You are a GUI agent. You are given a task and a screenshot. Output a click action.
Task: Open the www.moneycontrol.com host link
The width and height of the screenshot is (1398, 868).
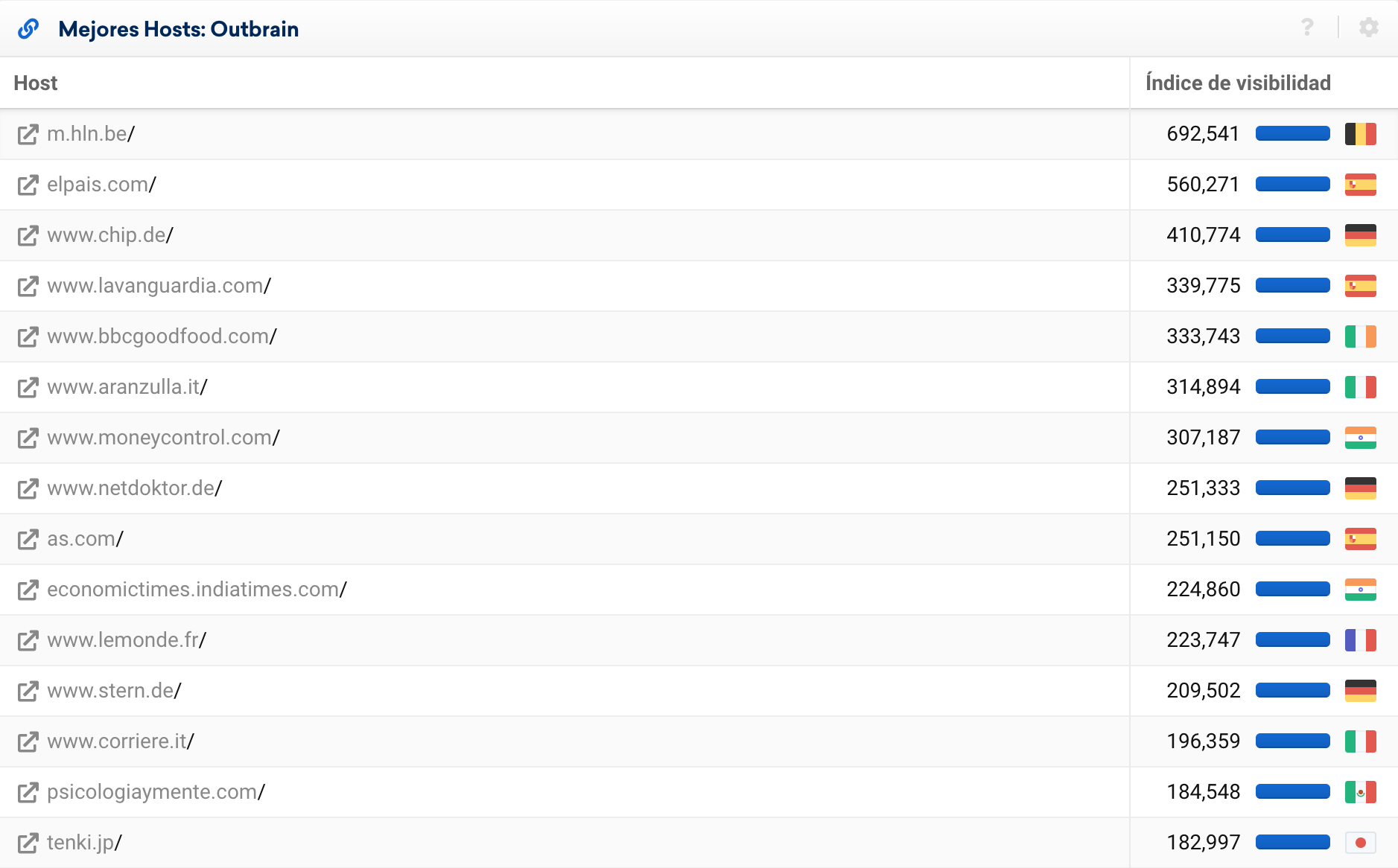click(159, 438)
